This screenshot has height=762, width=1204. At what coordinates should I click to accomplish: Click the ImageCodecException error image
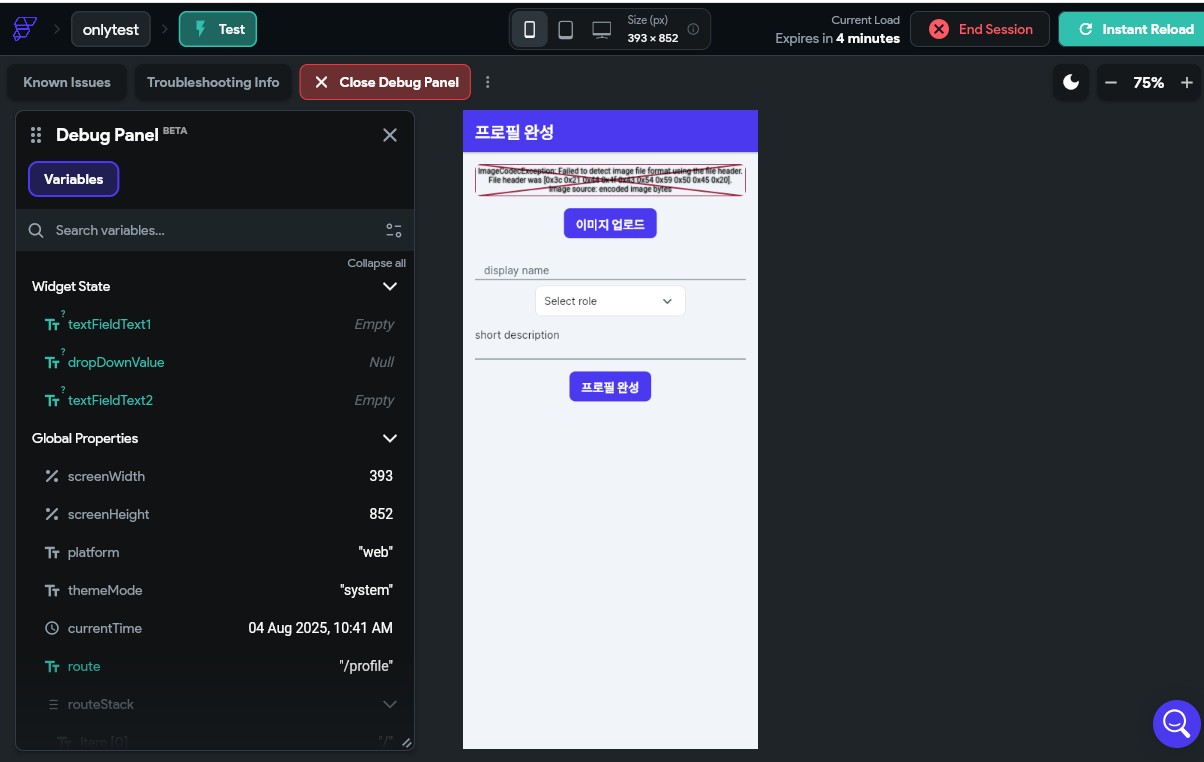(x=610, y=180)
